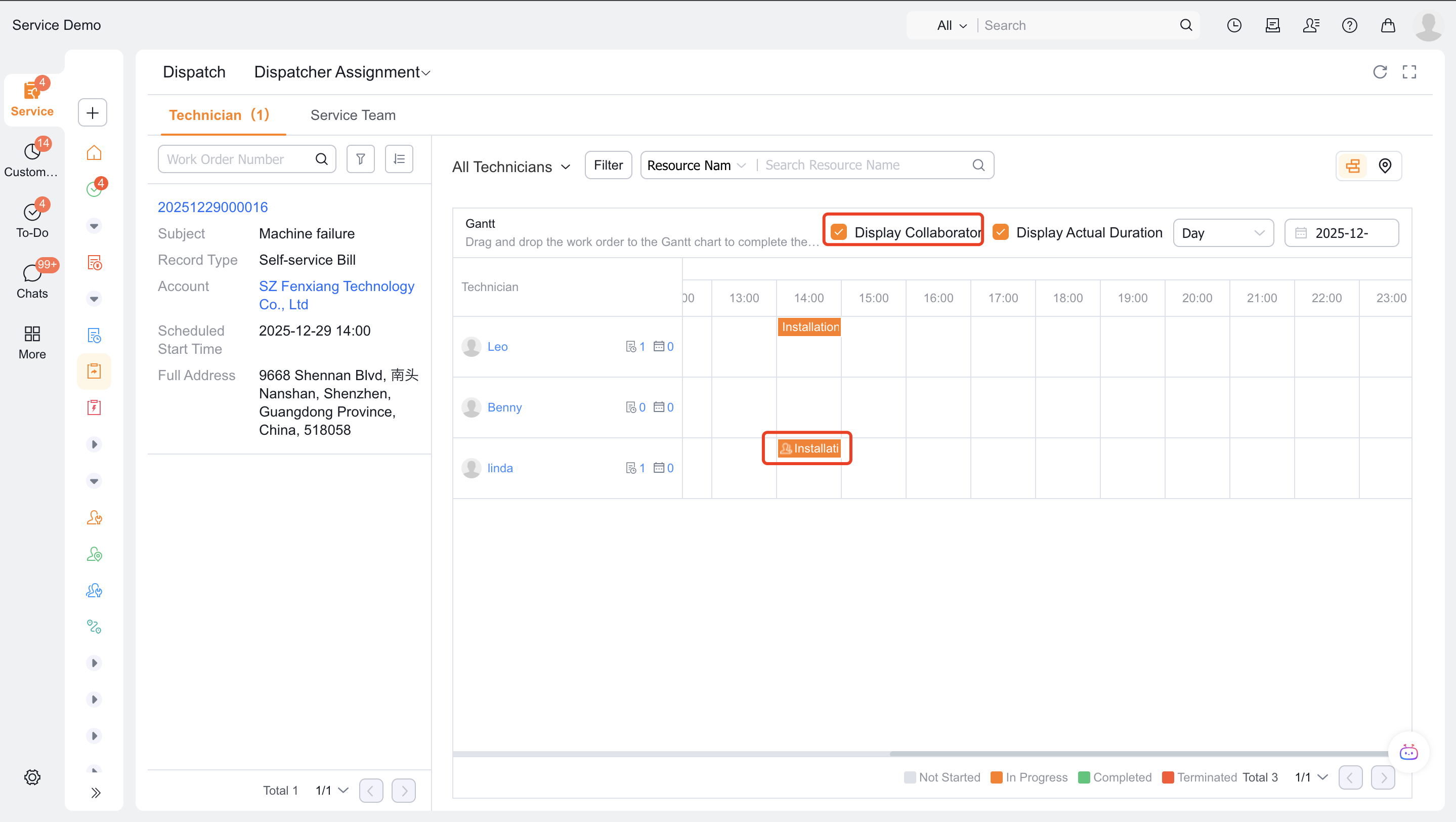
Task: Open Dispatcher Assignment dropdown
Action: 342,72
